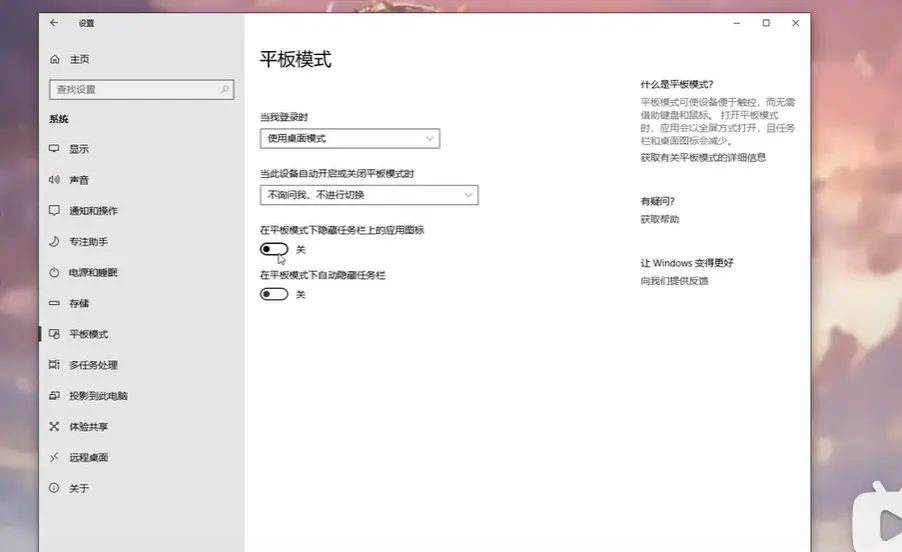Image resolution: width=902 pixels, height=552 pixels.
Task: Toggle 在平板模式下自动隐藏任务栏 switch
Action: click(274, 294)
